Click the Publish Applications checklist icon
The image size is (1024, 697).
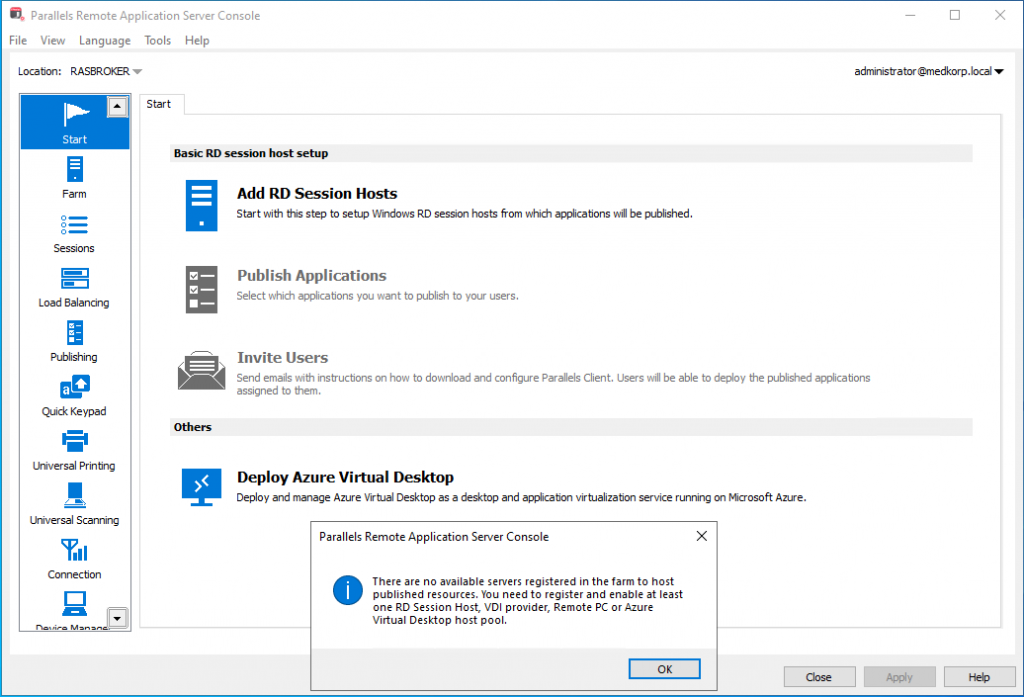[x=201, y=289]
